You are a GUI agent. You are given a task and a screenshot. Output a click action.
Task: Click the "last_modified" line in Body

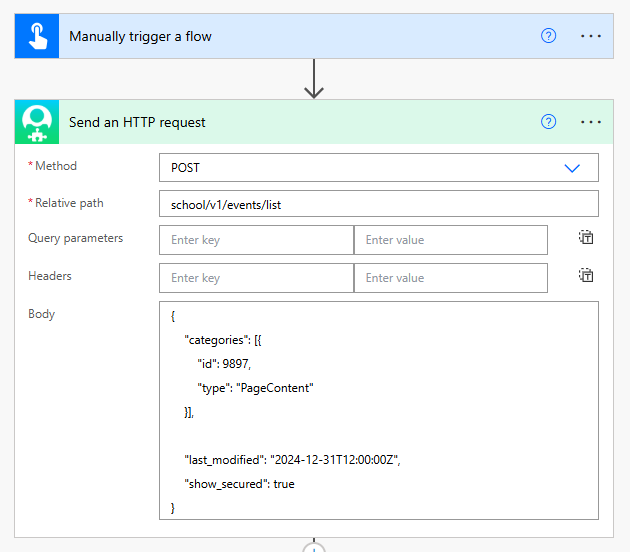pyautogui.click(x=292, y=460)
